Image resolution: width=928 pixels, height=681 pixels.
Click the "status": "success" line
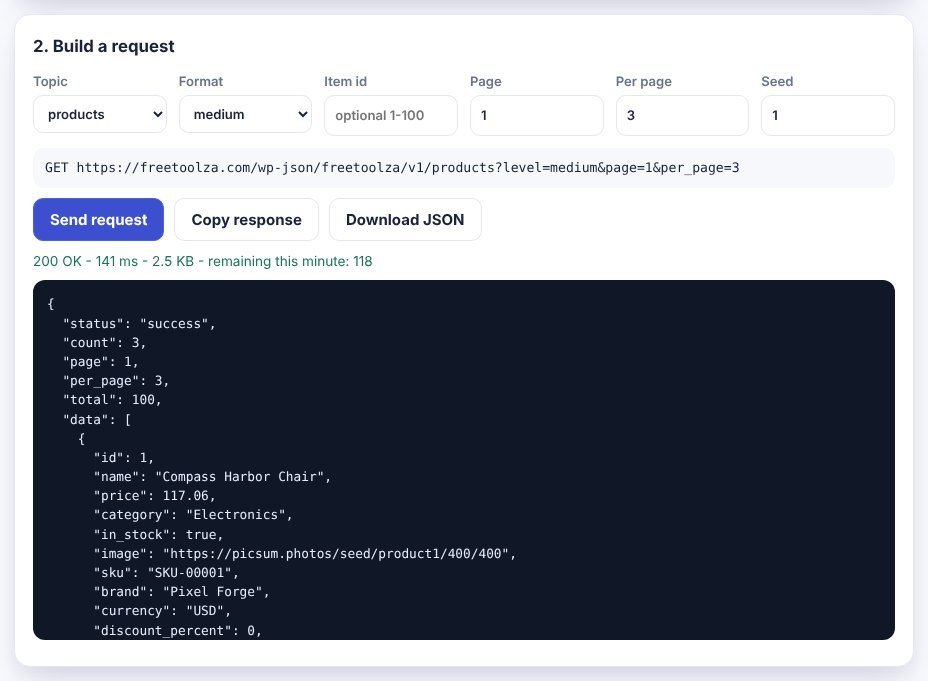pyautogui.click(x=139, y=324)
